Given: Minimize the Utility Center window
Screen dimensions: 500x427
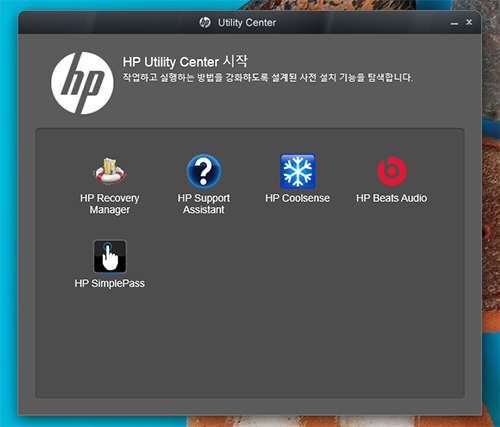Looking at the screenshot, I should 454,23.
